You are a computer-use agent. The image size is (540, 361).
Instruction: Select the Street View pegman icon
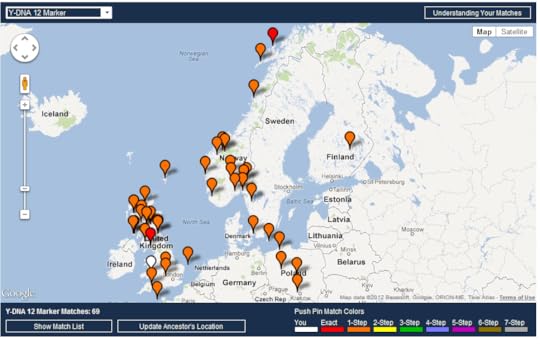click(x=25, y=84)
